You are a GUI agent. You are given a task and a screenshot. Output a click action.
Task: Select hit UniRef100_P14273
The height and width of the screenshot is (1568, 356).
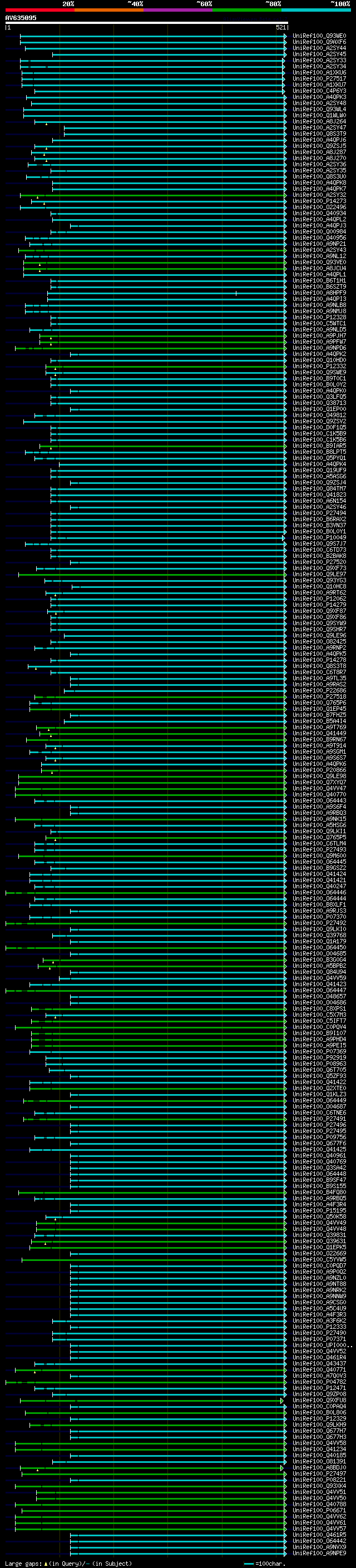coord(319,201)
